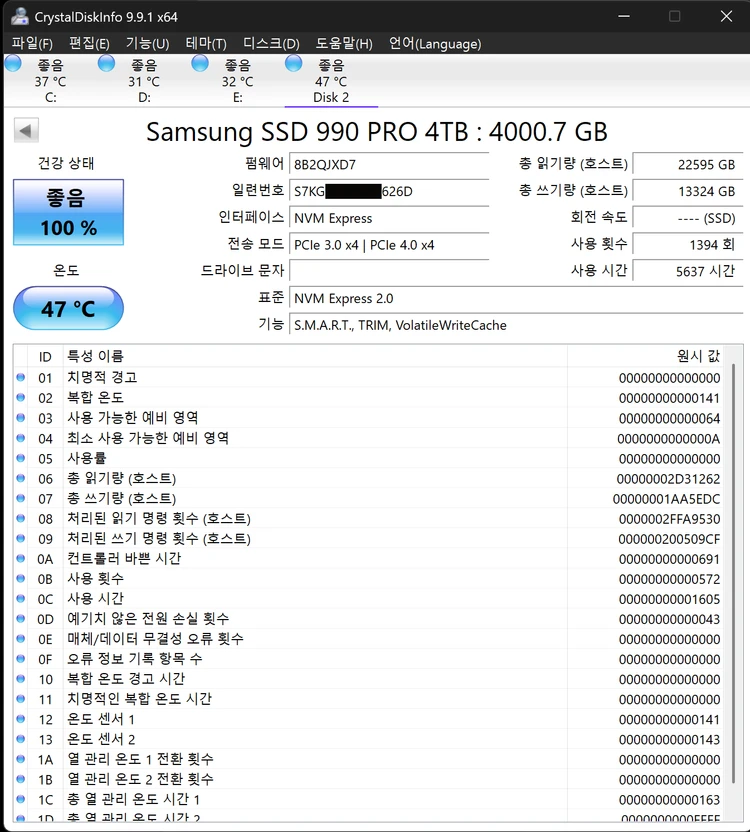Open the 파일(F) menu
750x832 pixels.
(x=32, y=43)
